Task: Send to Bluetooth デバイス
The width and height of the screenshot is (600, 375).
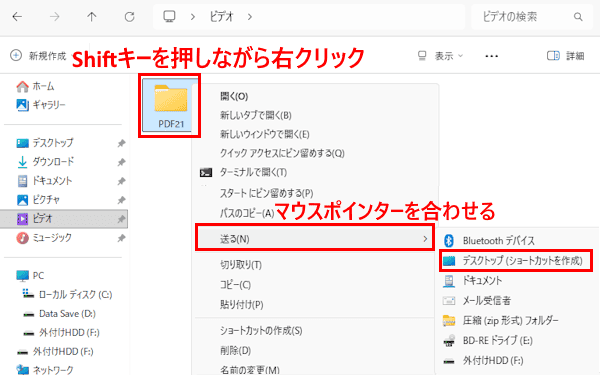Action: pos(498,241)
